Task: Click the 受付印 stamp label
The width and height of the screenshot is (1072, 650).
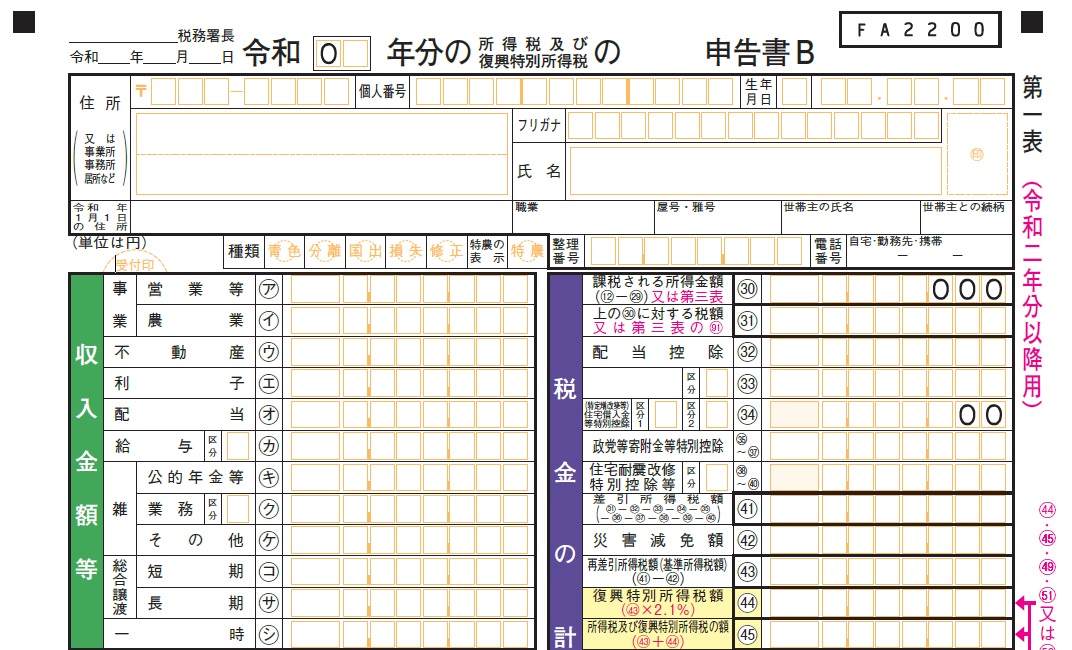Action: click(x=135, y=265)
